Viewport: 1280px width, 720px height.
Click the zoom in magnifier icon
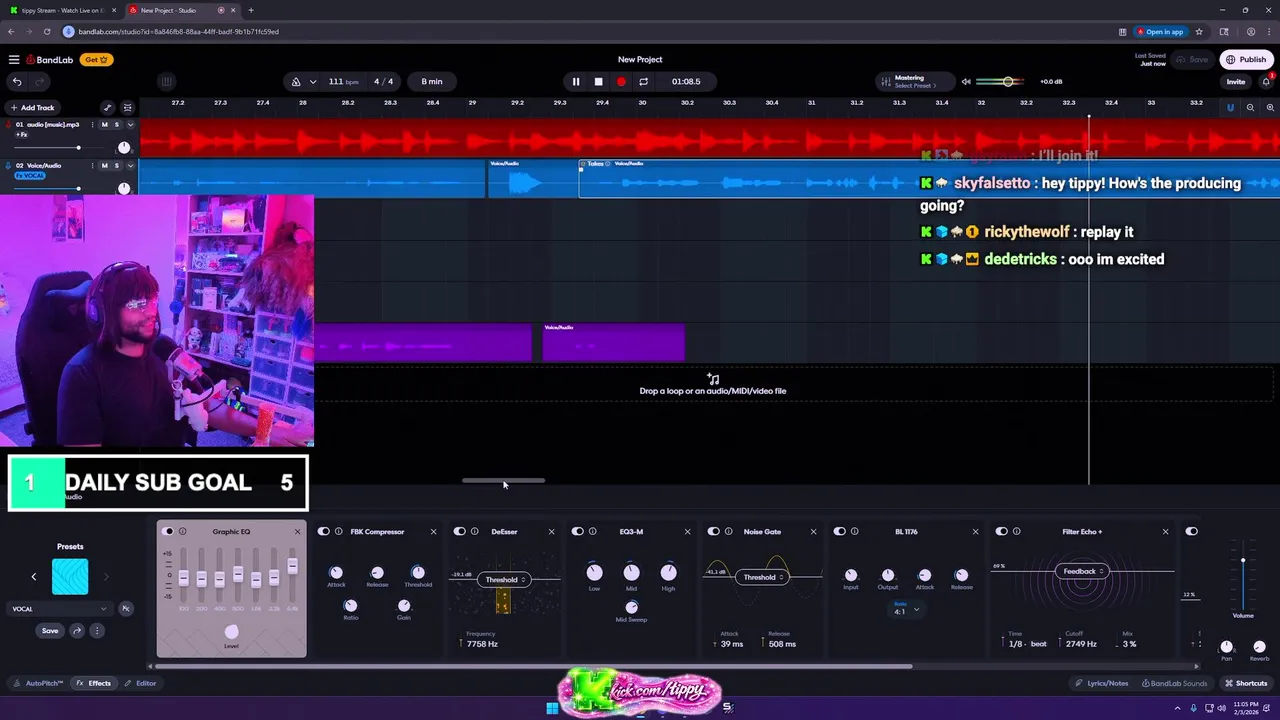coord(1270,108)
